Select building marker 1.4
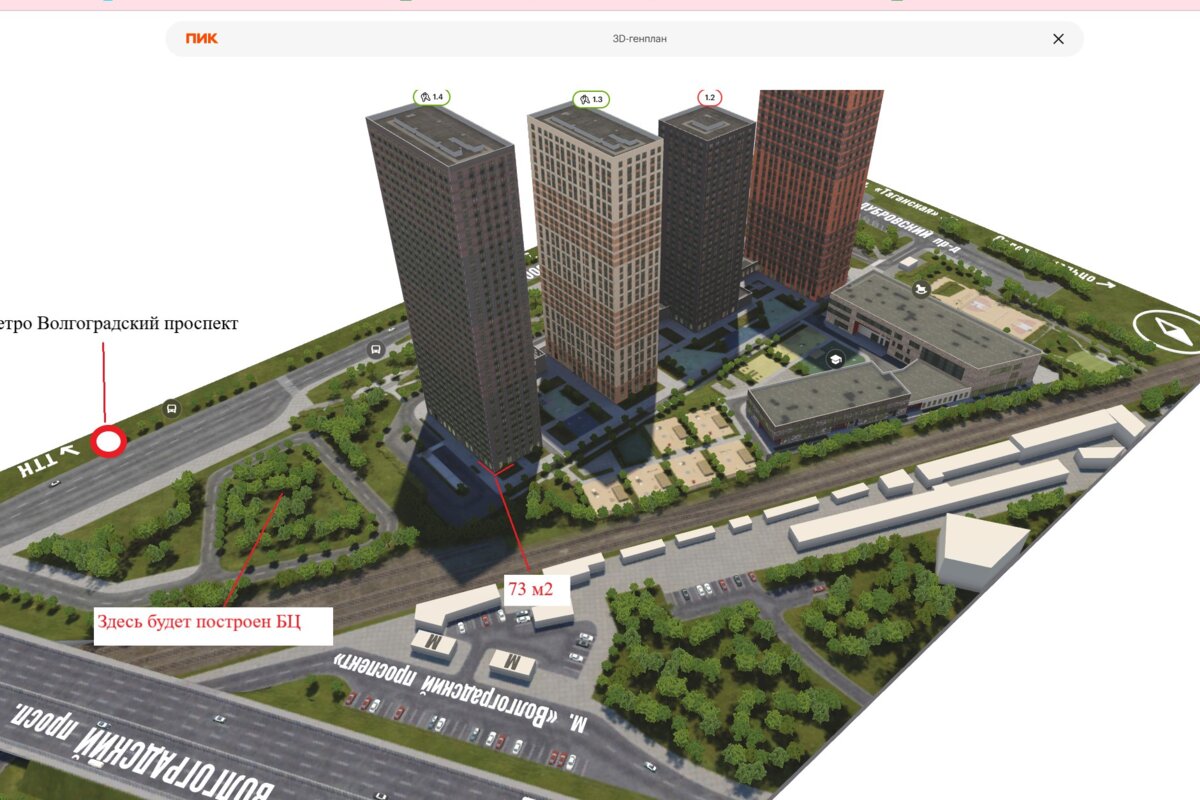Image resolution: width=1200 pixels, height=800 pixels. (x=432, y=97)
